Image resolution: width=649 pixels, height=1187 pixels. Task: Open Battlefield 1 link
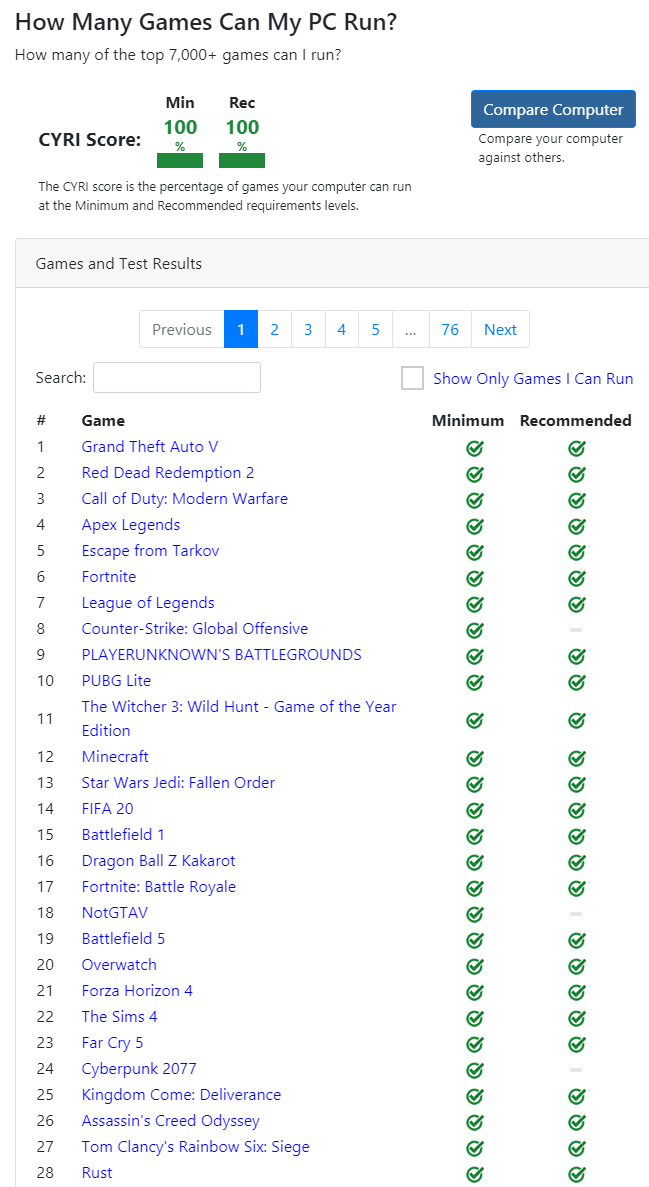click(123, 835)
